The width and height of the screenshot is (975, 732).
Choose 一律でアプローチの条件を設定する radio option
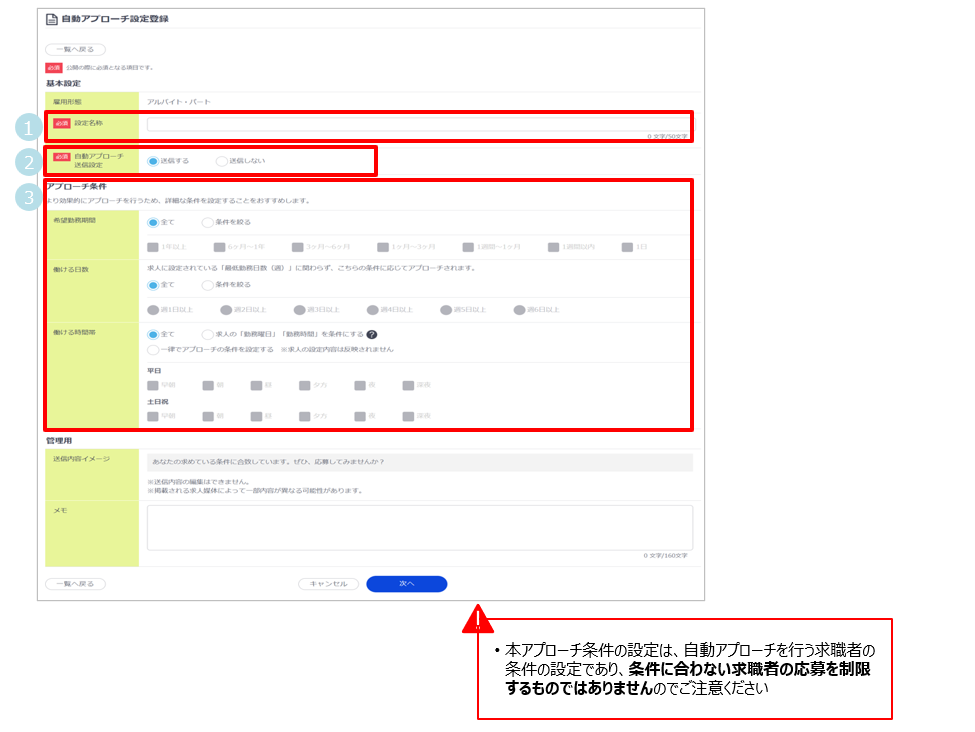click(153, 349)
